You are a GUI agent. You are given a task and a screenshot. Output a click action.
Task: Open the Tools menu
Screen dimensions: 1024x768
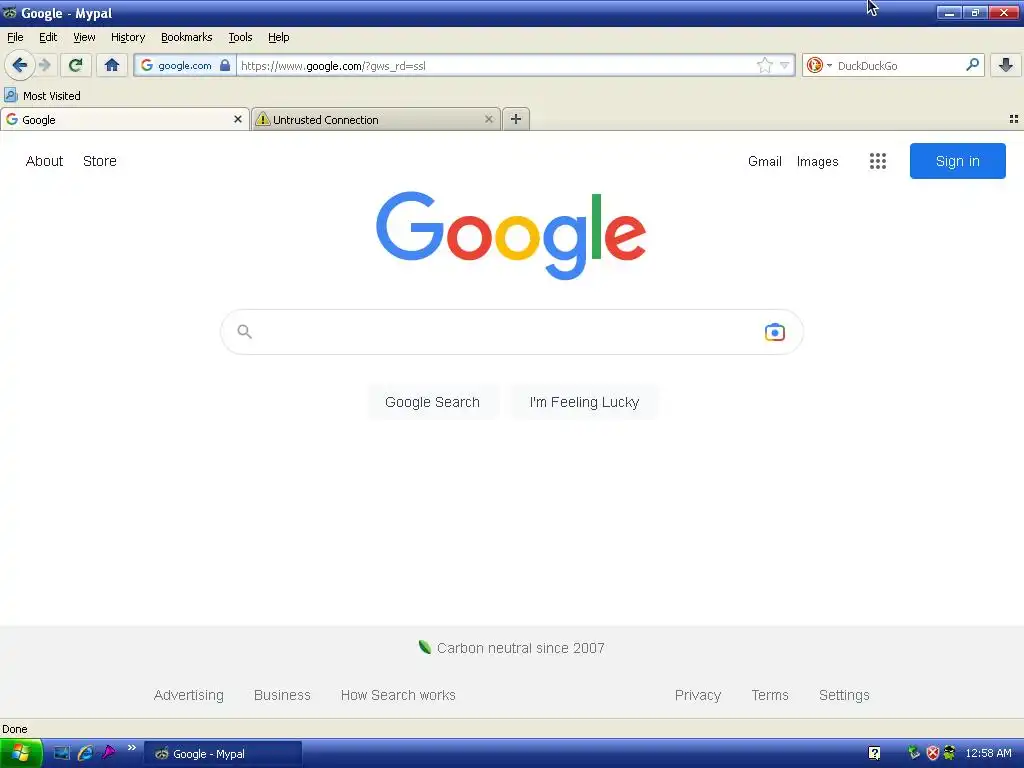tap(240, 37)
